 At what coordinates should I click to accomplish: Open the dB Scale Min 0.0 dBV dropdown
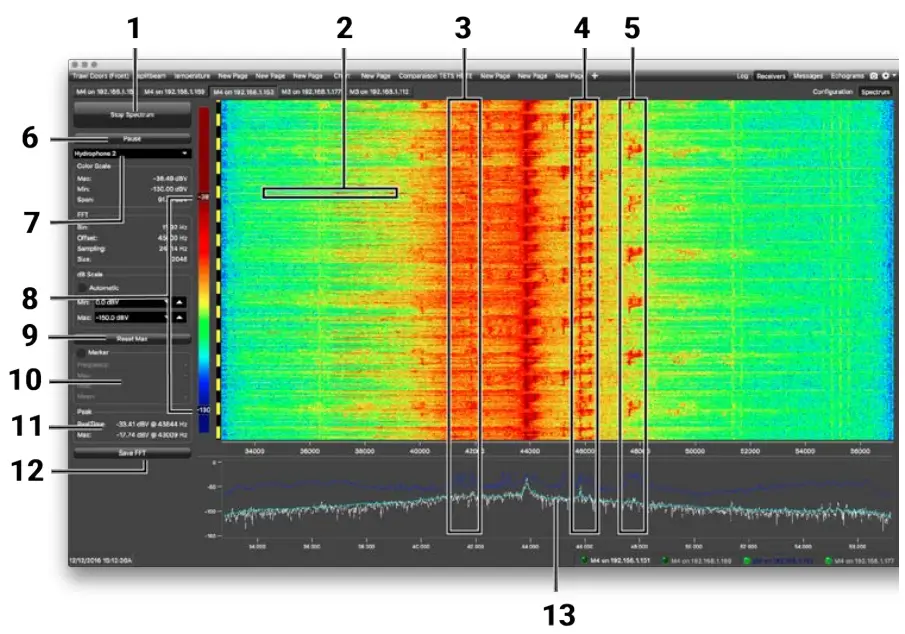132,302
